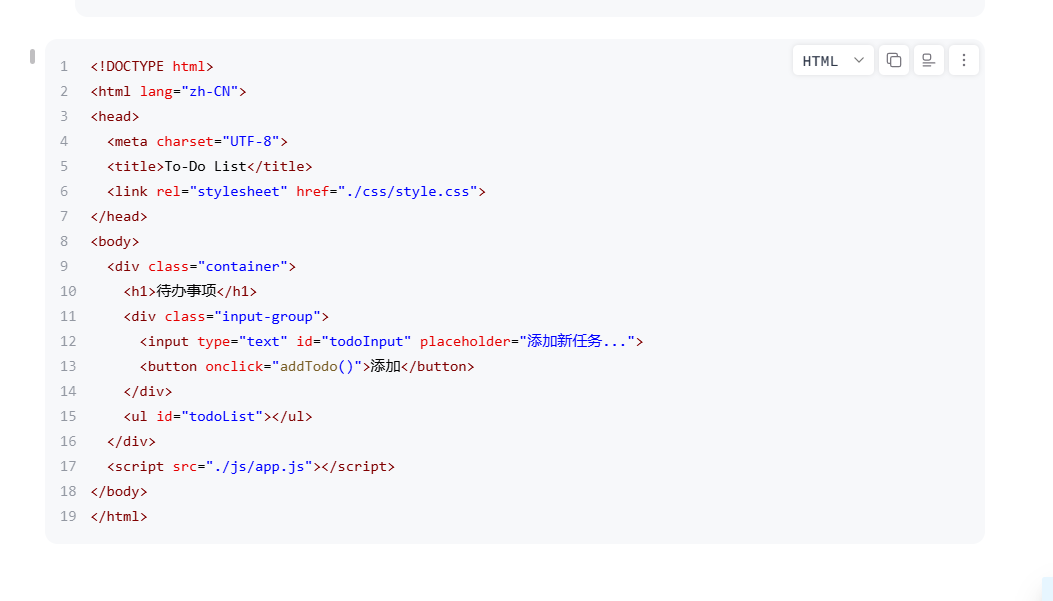The height and width of the screenshot is (601, 1053).
Task: Click the '<body>' opening tag
Action: (x=115, y=241)
